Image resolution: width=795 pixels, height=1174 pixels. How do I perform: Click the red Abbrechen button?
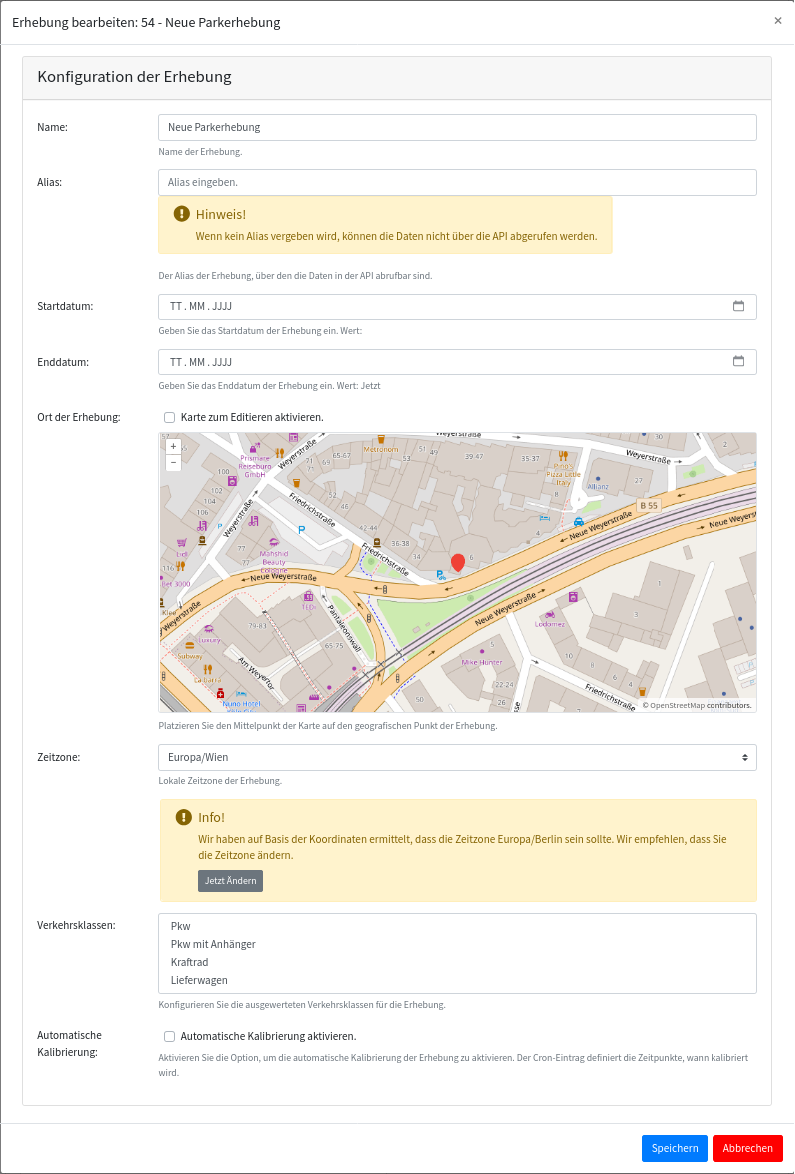(747, 1148)
